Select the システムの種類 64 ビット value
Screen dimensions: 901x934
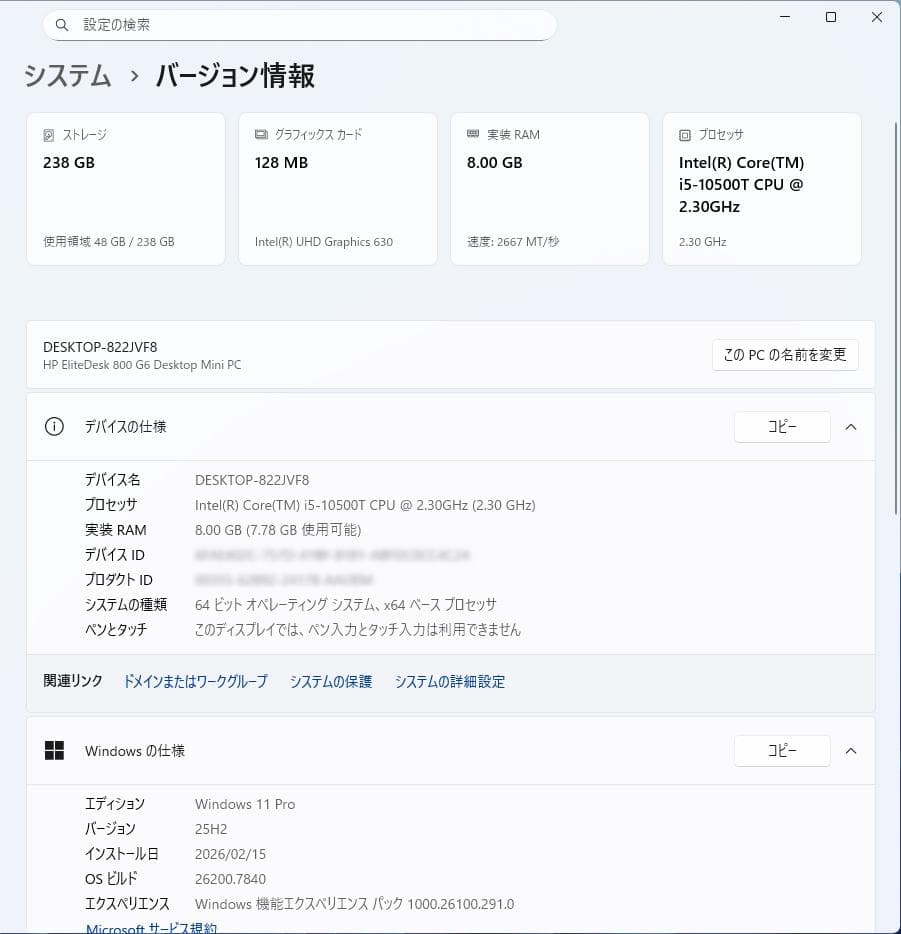pos(345,605)
